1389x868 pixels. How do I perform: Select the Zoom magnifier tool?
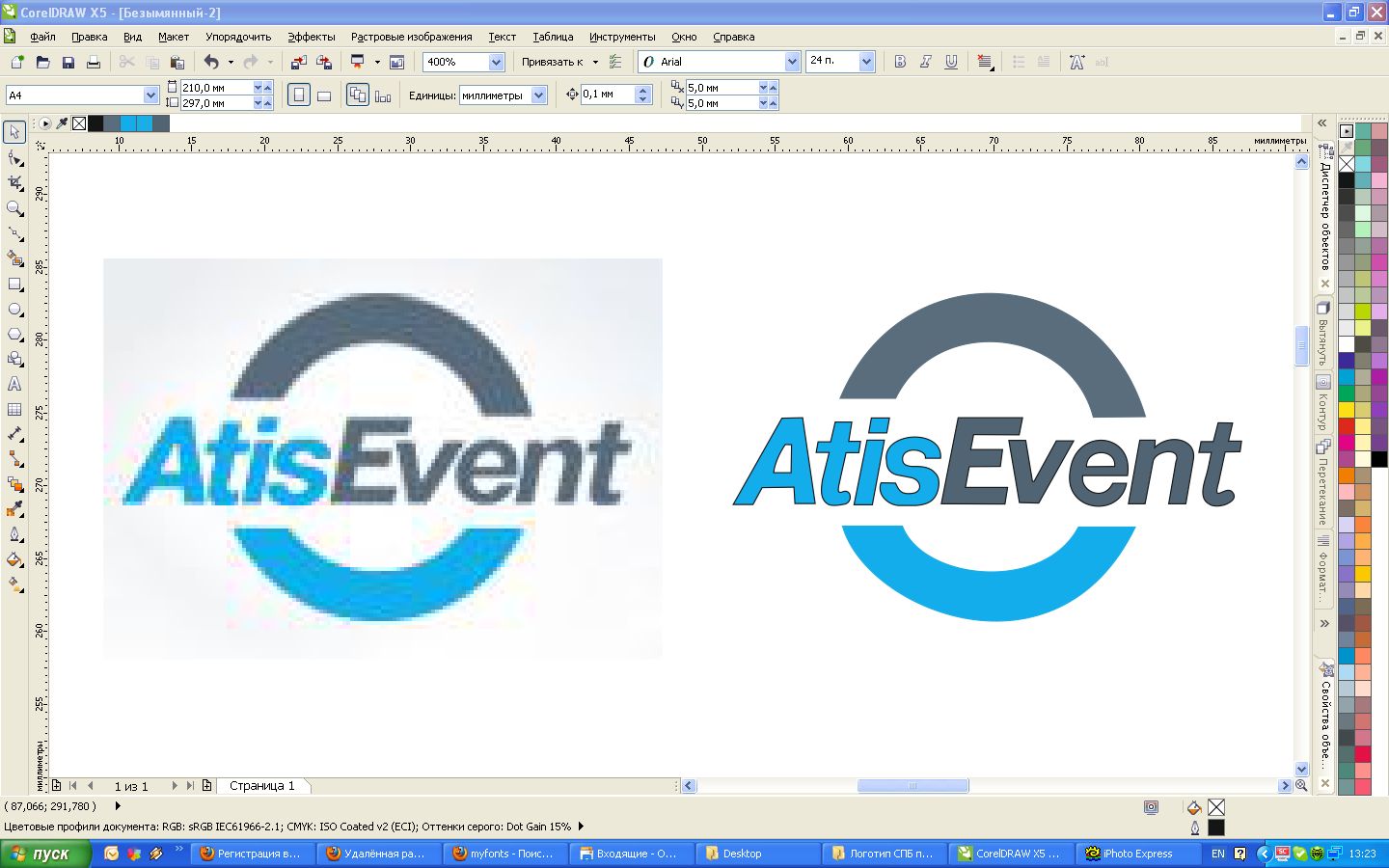click(15, 208)
